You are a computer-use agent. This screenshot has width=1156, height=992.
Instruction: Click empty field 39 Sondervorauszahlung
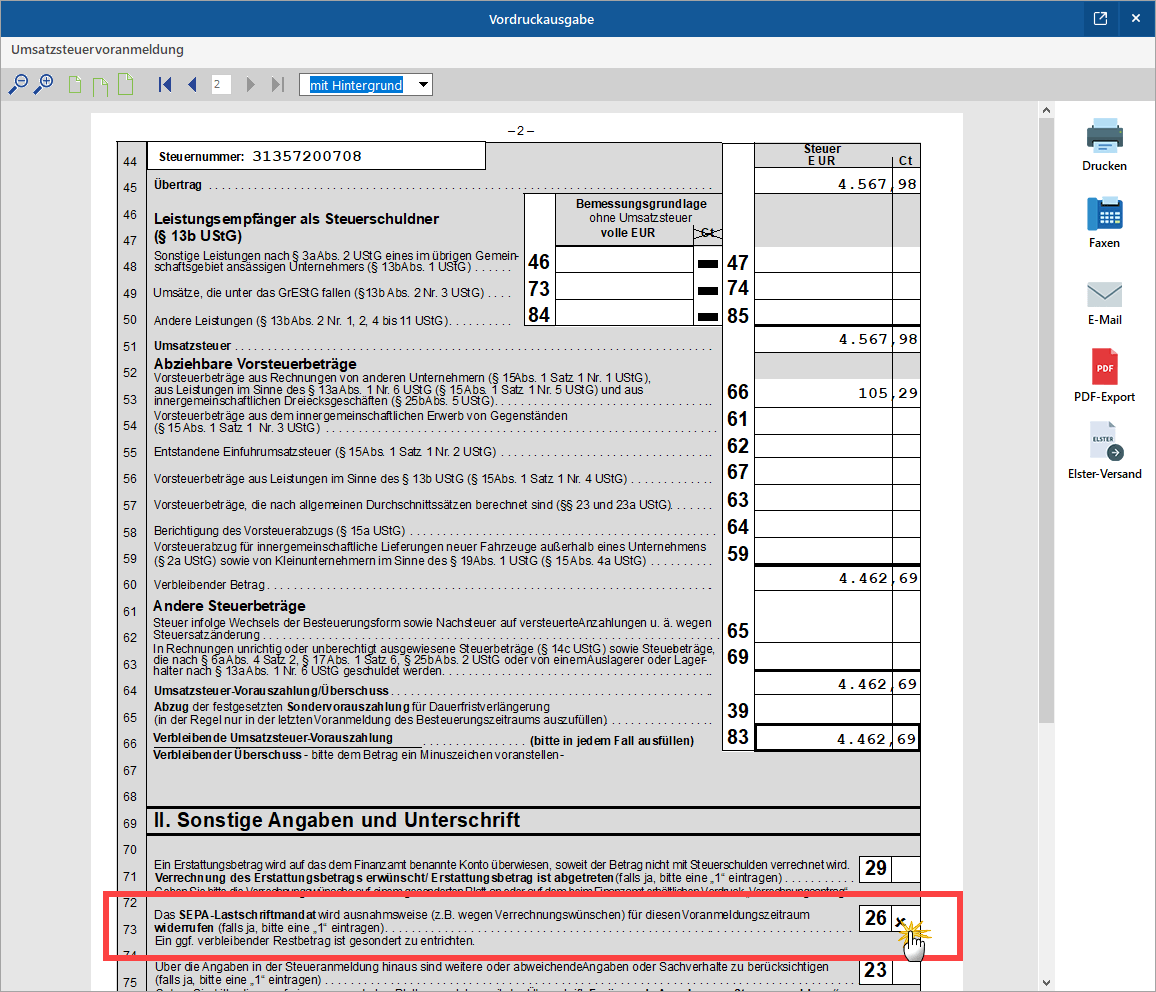pos(837,710)
